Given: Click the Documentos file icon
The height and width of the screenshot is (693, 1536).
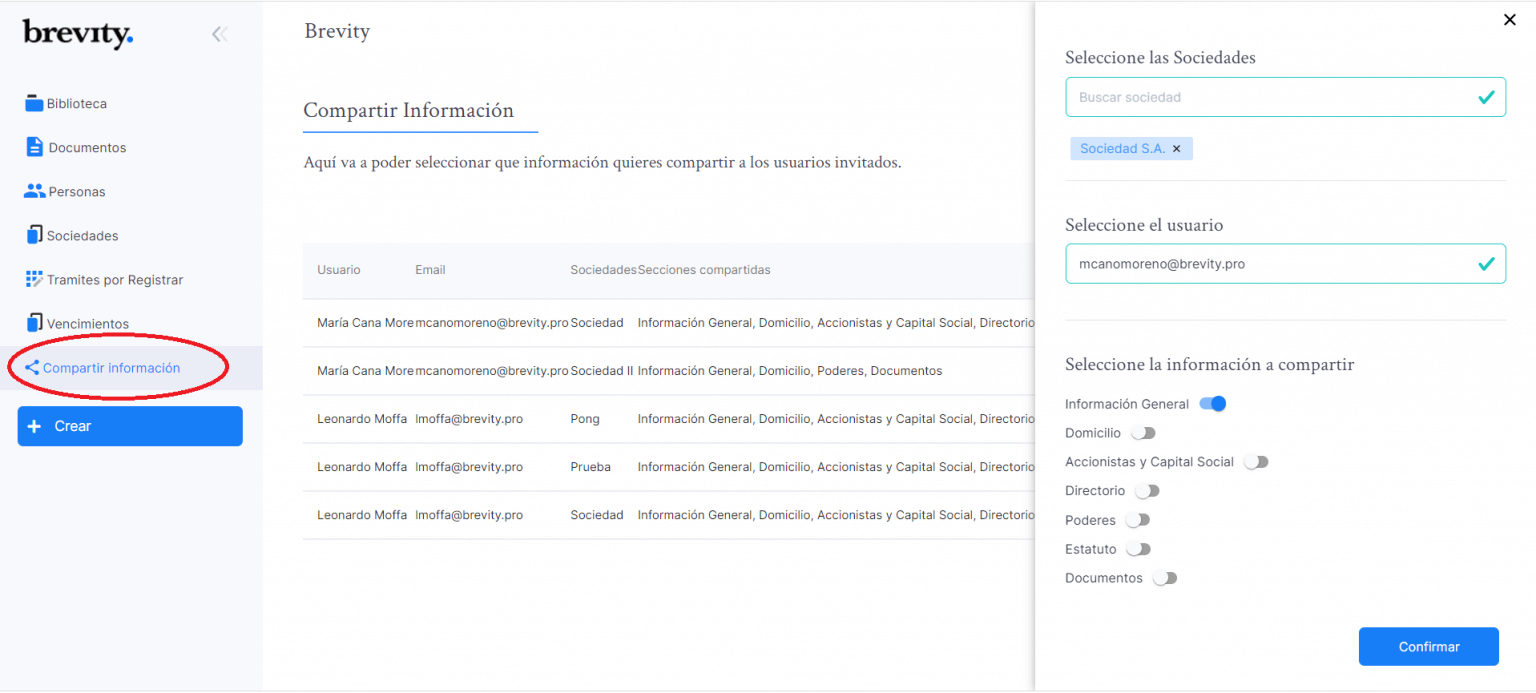Looking at the screenshot, I should pyautogui.click(x=34, y=147).
